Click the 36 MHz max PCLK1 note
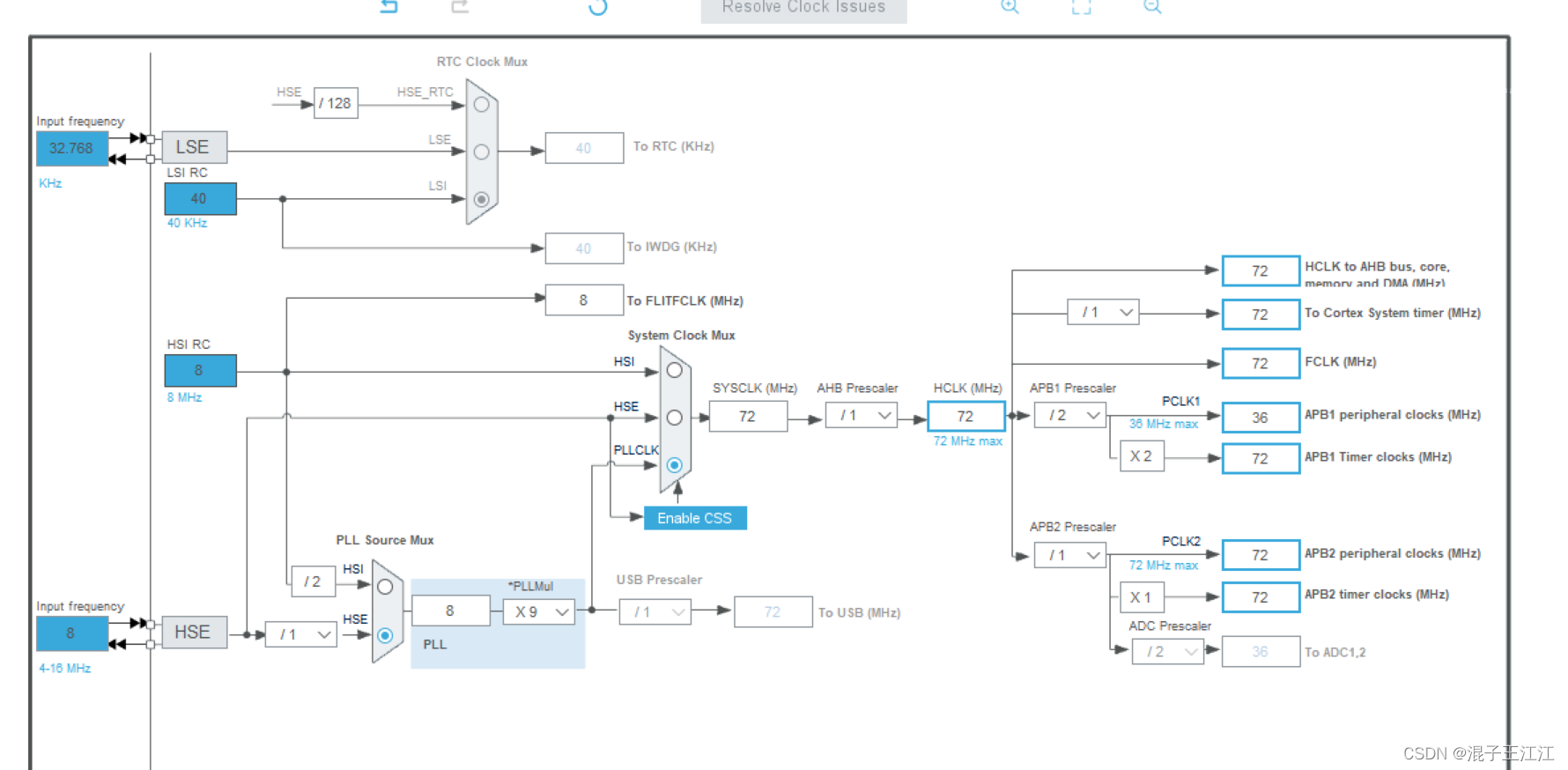 click(1164, 424)
